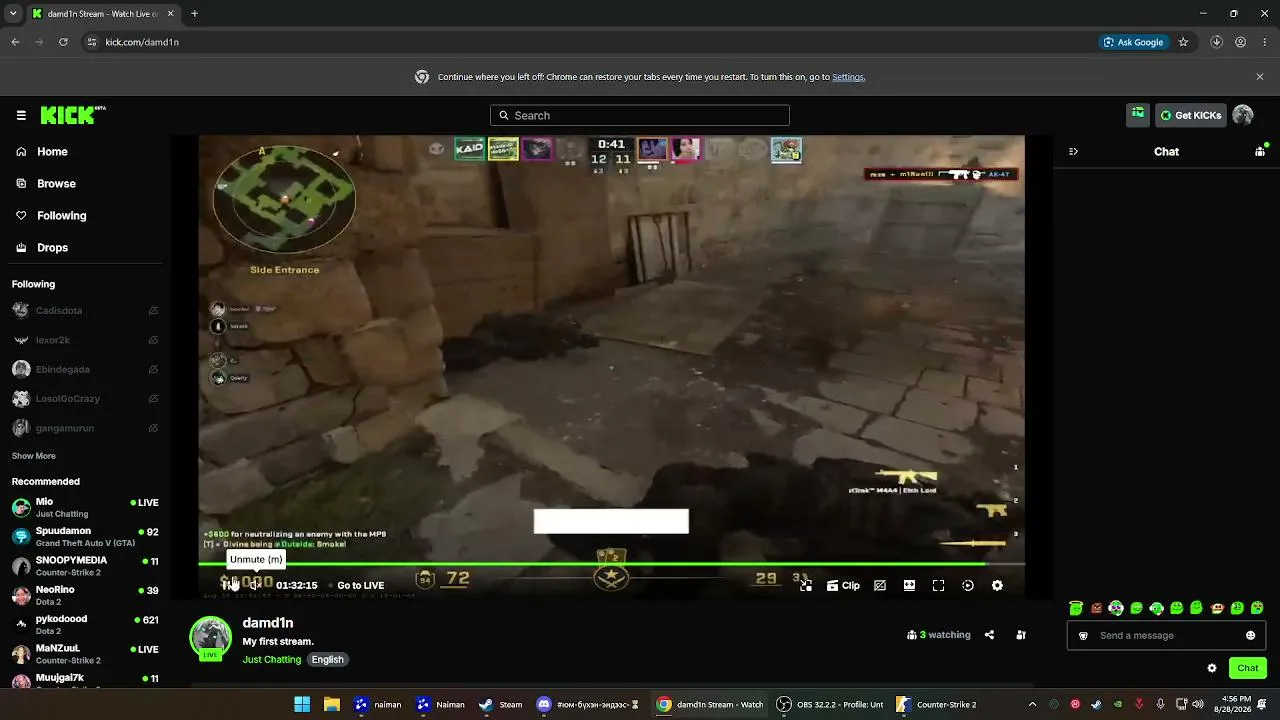Create a Clip from the stream

(843, 586)
